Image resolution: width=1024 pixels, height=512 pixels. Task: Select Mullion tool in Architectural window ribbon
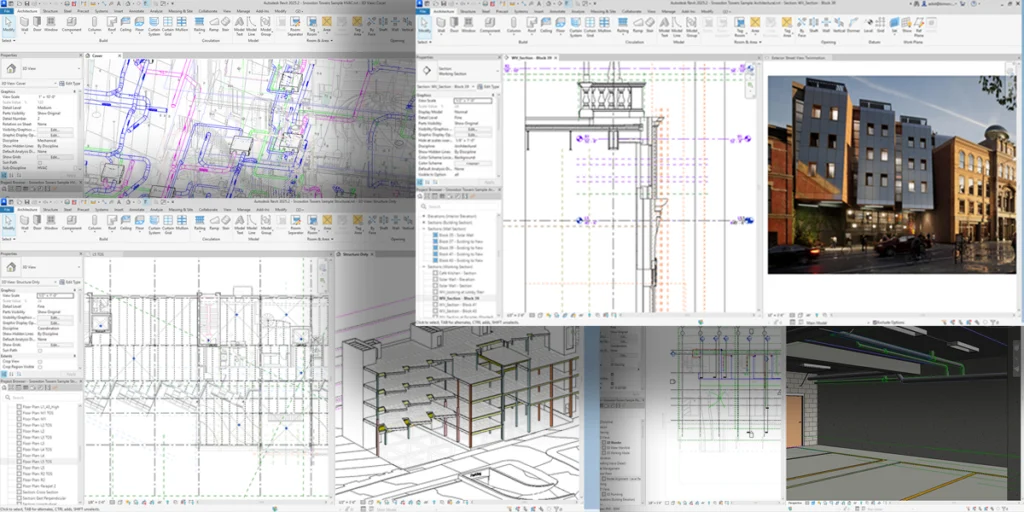point(605,25)
